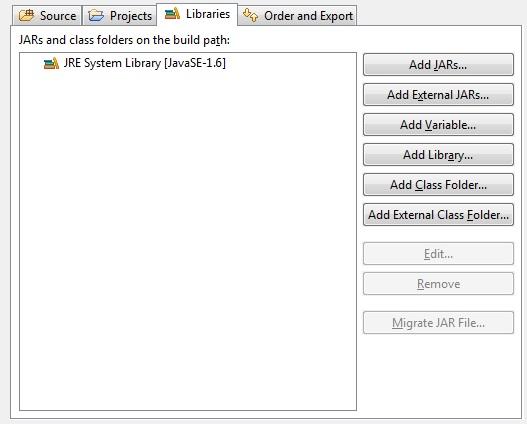Click the greyed-out Remove button

coord(438,284)
